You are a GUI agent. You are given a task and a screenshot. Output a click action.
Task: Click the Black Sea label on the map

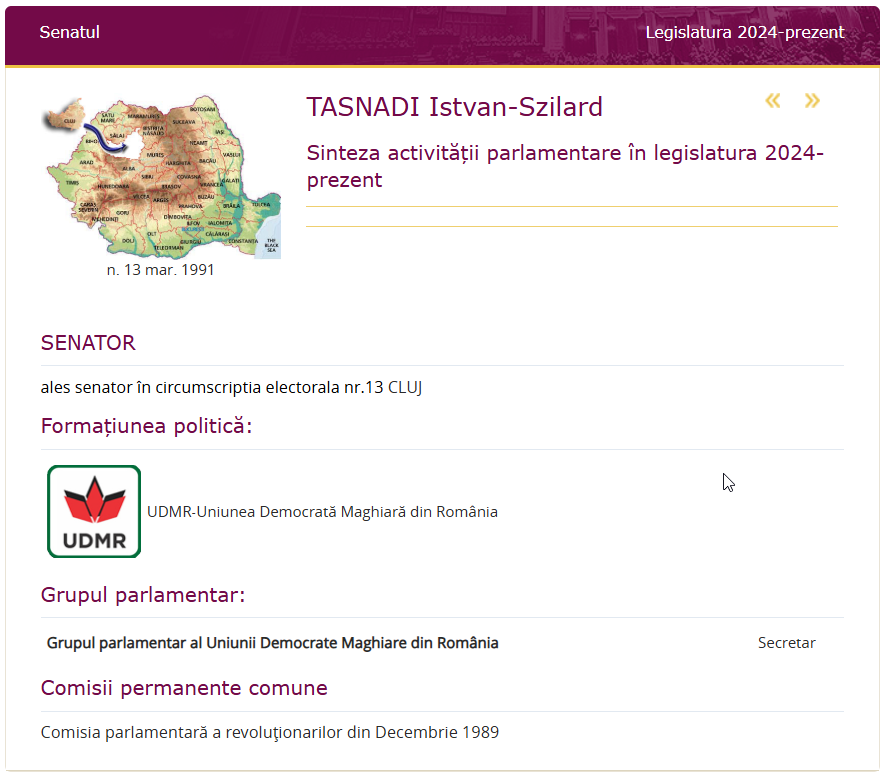(271, 243)
